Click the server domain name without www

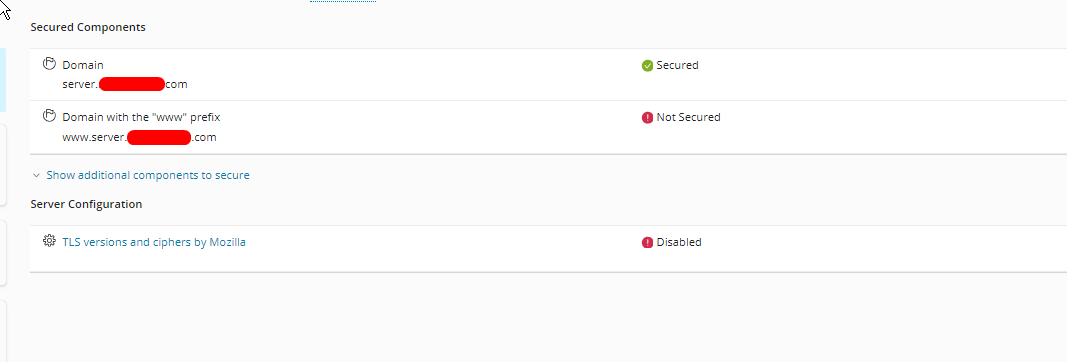click(125, 84)
